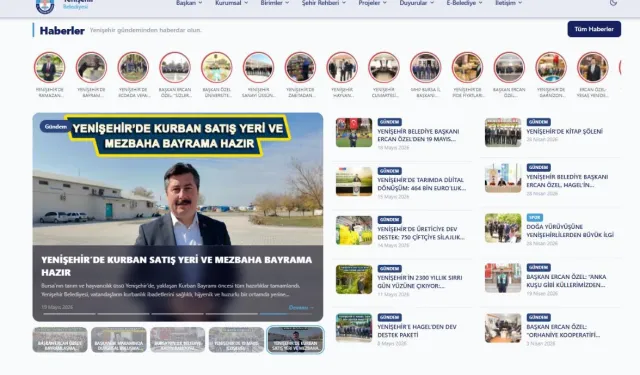The height and width of the screenshot is (375, 640).
Task: Click the Devamı link on featured slide
Action: click(301, 307)
